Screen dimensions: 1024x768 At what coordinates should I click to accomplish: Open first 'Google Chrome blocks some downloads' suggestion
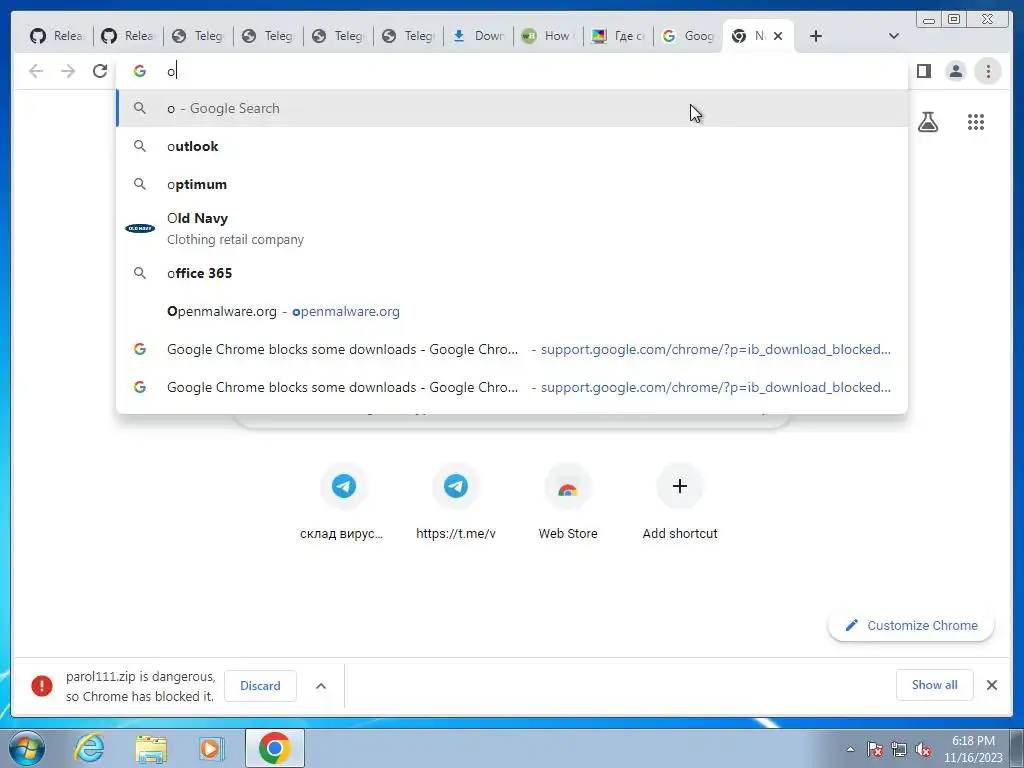(512, 349)
